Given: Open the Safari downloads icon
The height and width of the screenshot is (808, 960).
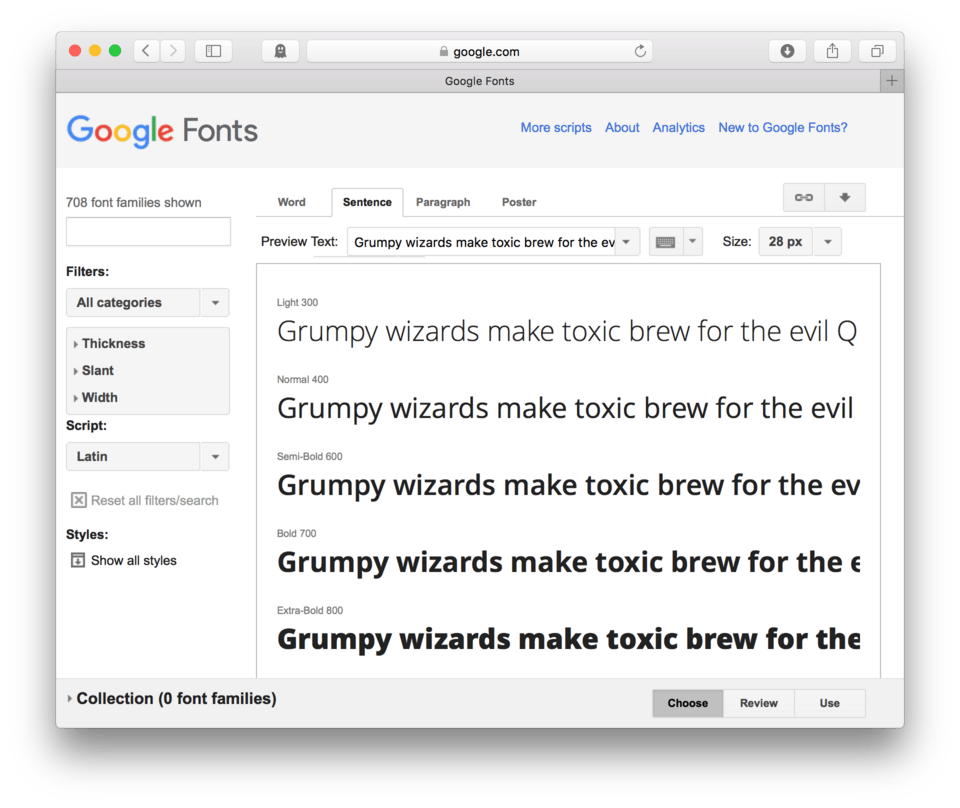Looking at the screenshot, I should [x=787, y=51].
